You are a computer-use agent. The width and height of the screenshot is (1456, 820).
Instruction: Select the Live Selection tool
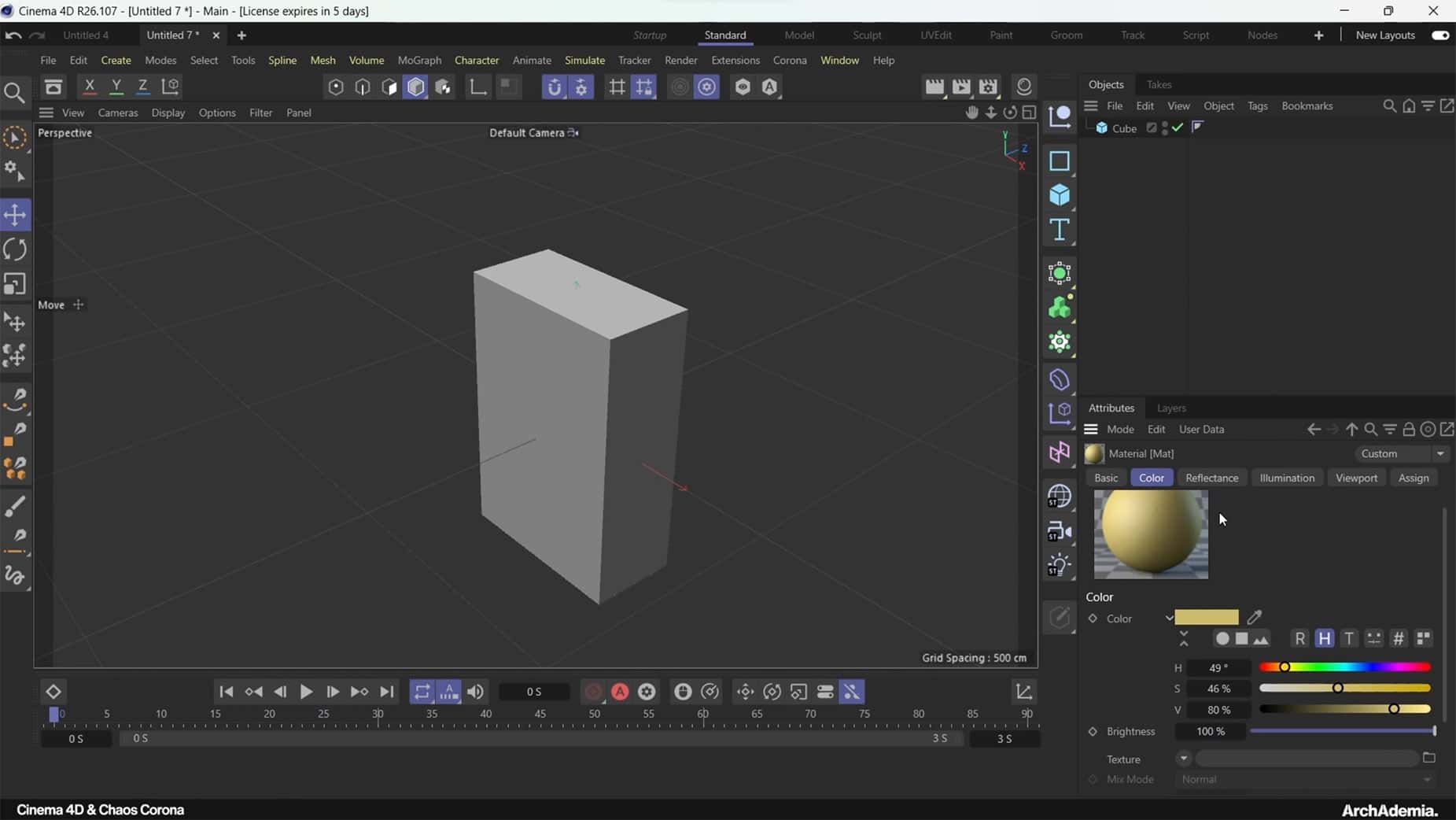click(15, 139)
